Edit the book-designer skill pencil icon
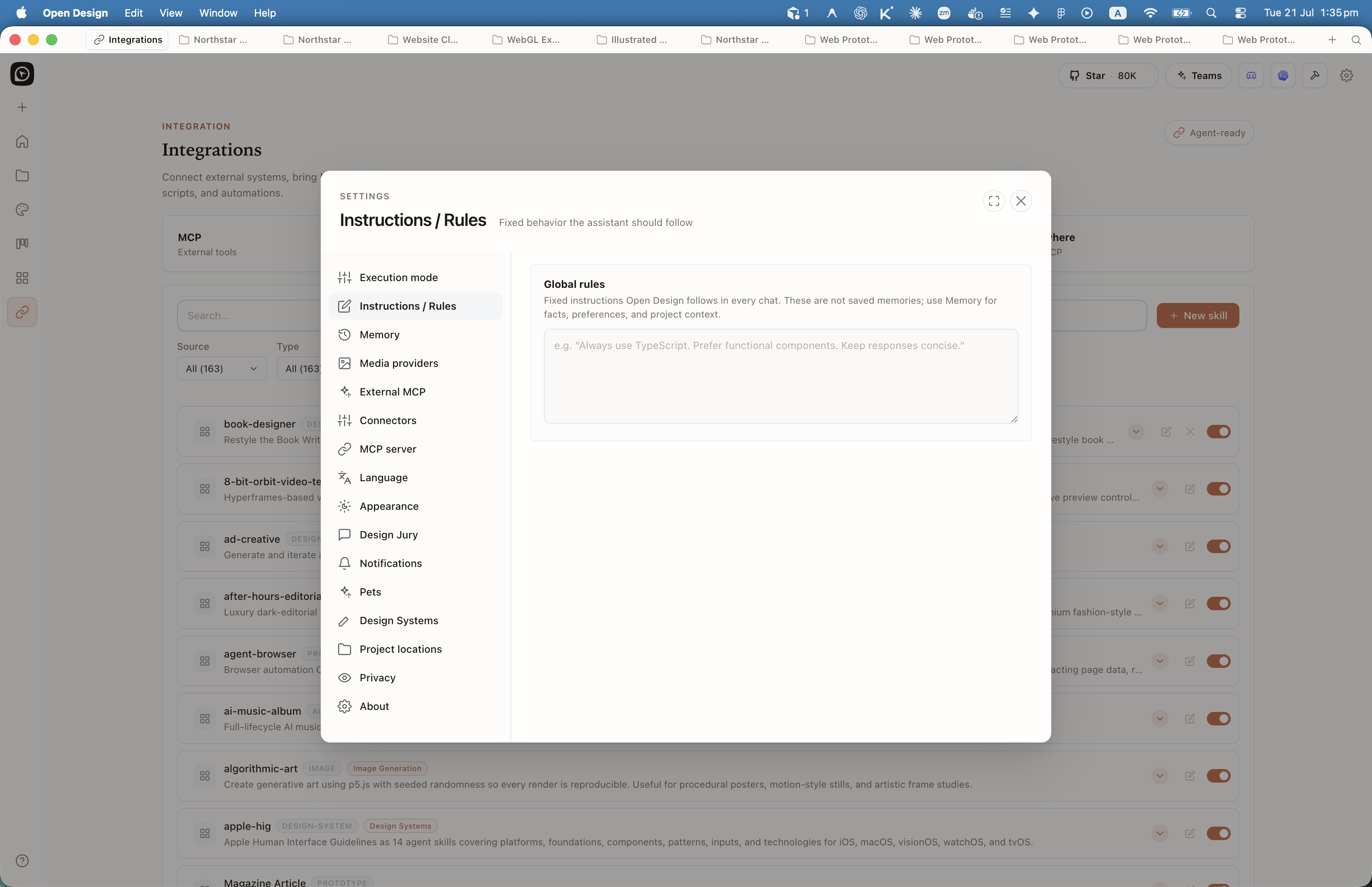 coord(1166,432)
